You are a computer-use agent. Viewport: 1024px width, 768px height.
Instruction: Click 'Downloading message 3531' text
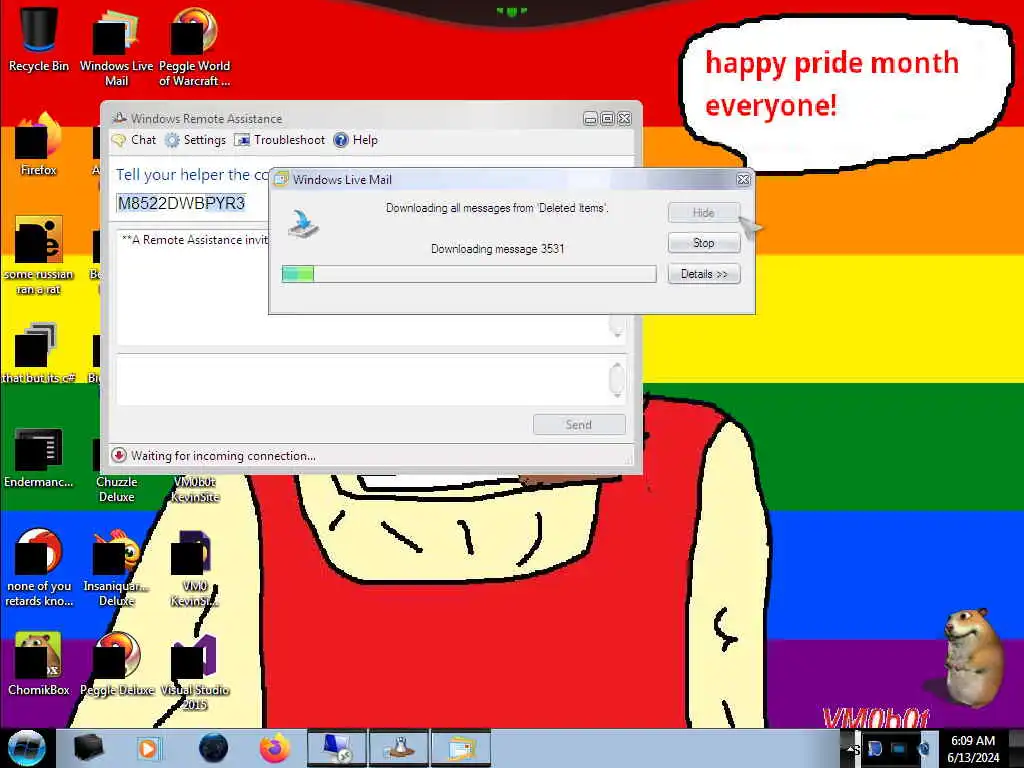[x=498, y=249]
